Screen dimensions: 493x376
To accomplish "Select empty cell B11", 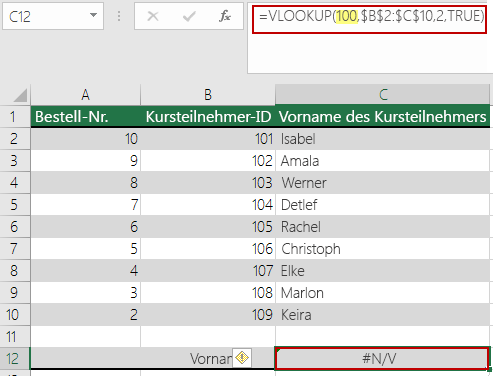I will [208, 337].
